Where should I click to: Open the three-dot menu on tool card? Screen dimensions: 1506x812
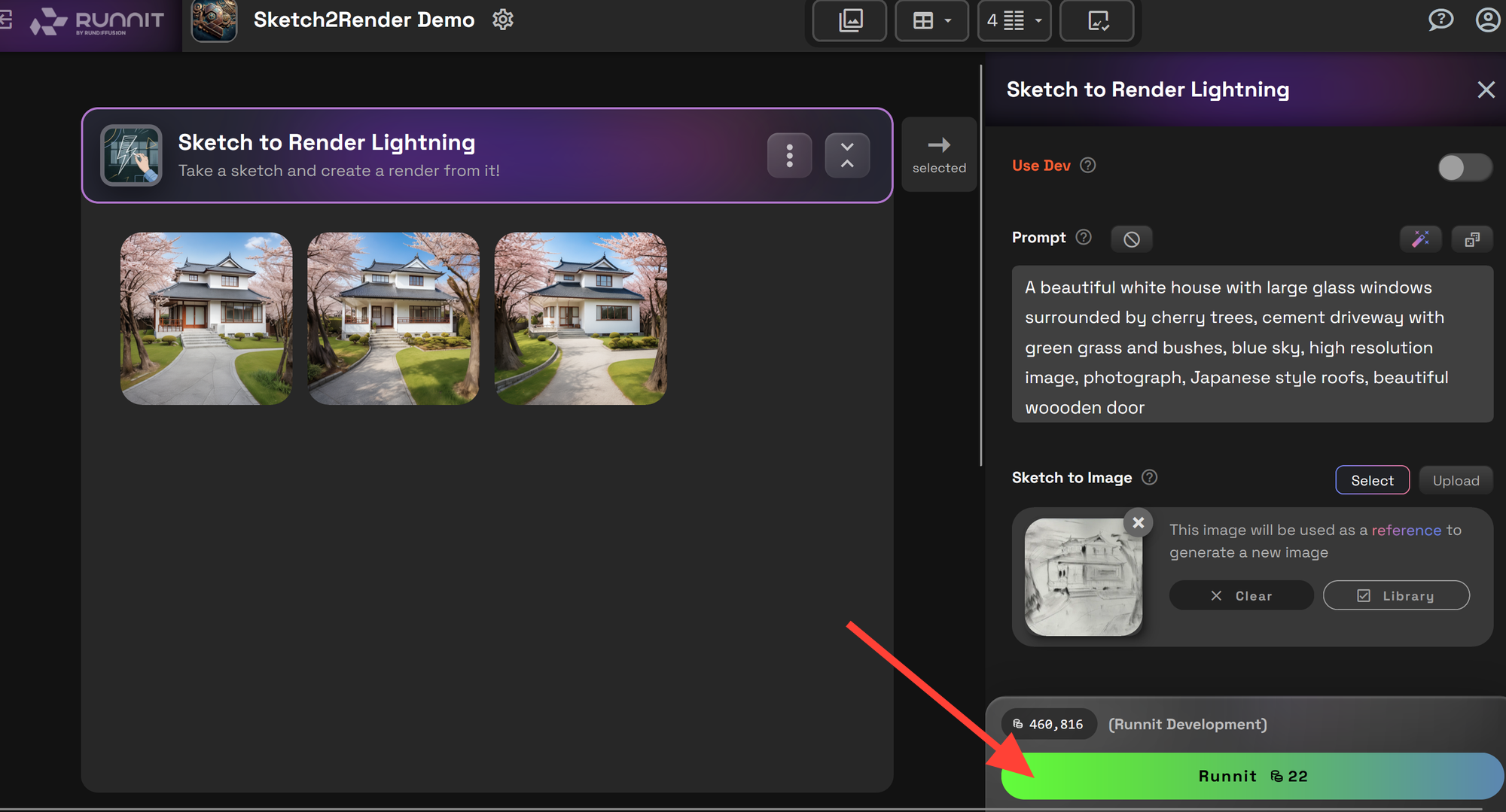tap(789, 156)
